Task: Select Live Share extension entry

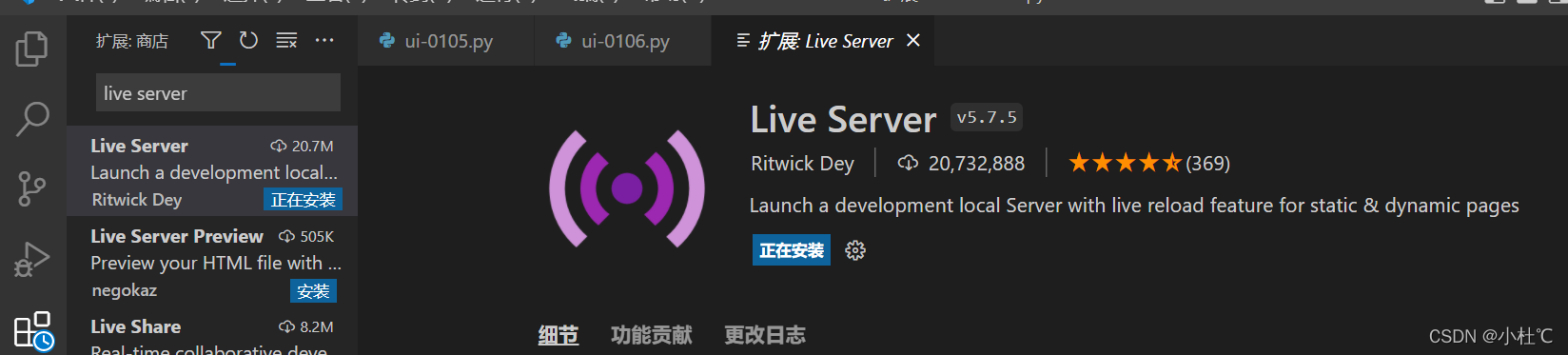Action: tap(212, 331)
